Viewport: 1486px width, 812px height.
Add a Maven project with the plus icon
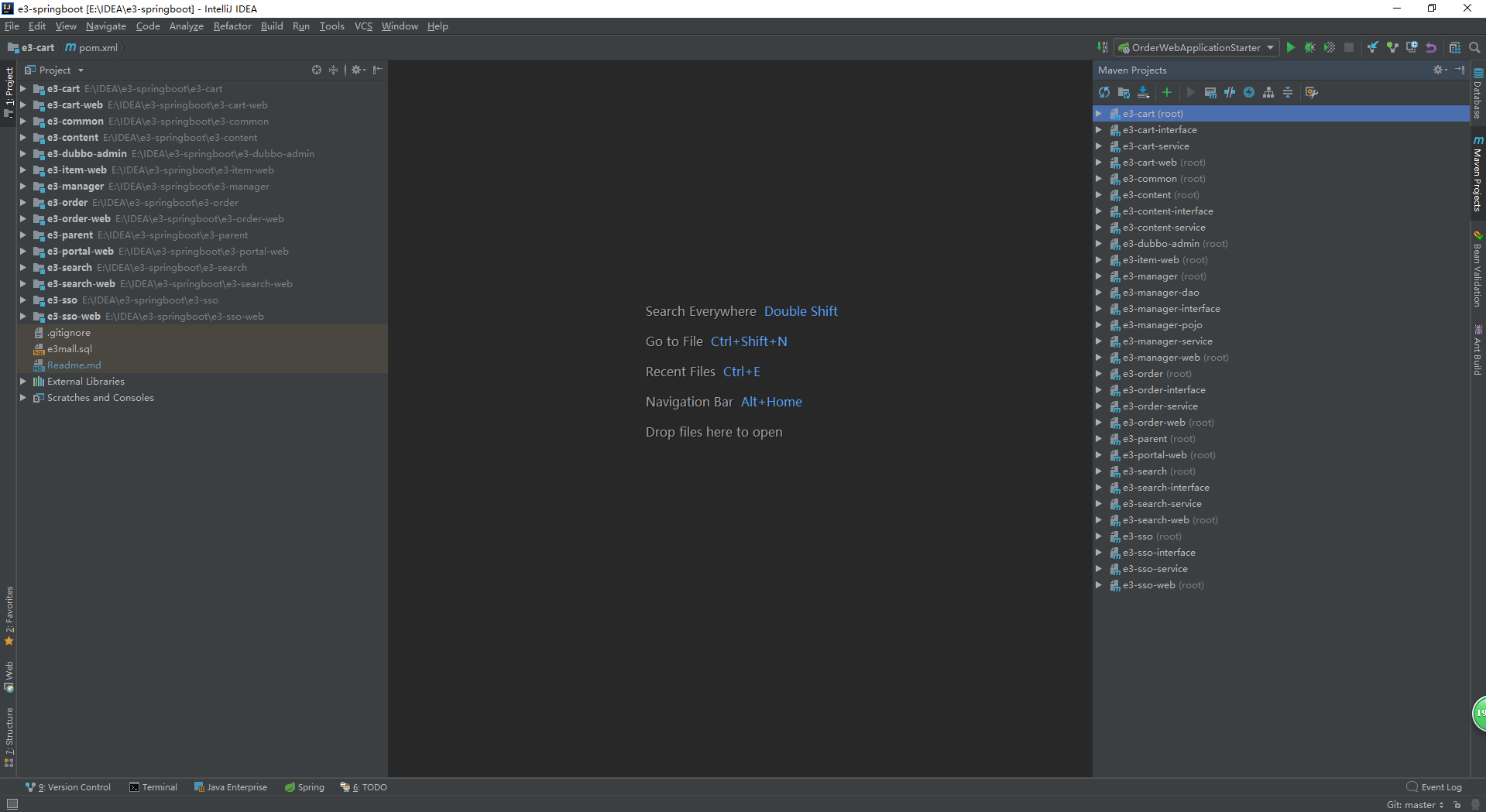tap(1167, 92)
